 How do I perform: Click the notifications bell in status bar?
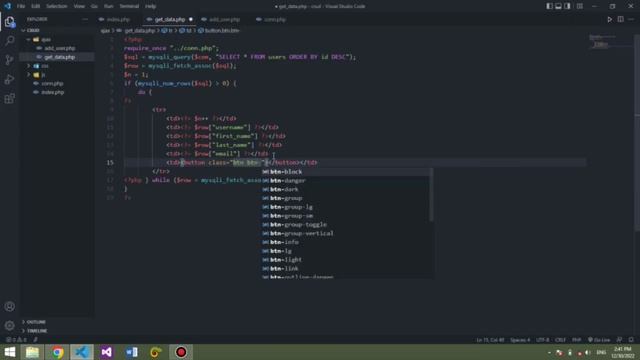tap(631, 340)
